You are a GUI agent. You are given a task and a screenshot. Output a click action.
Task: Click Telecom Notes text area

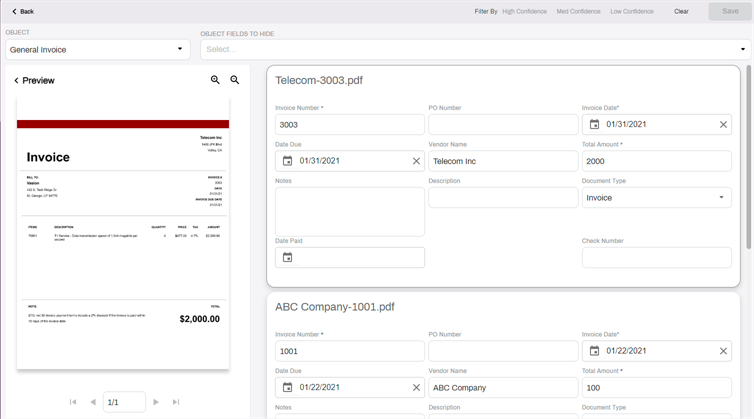350,212
